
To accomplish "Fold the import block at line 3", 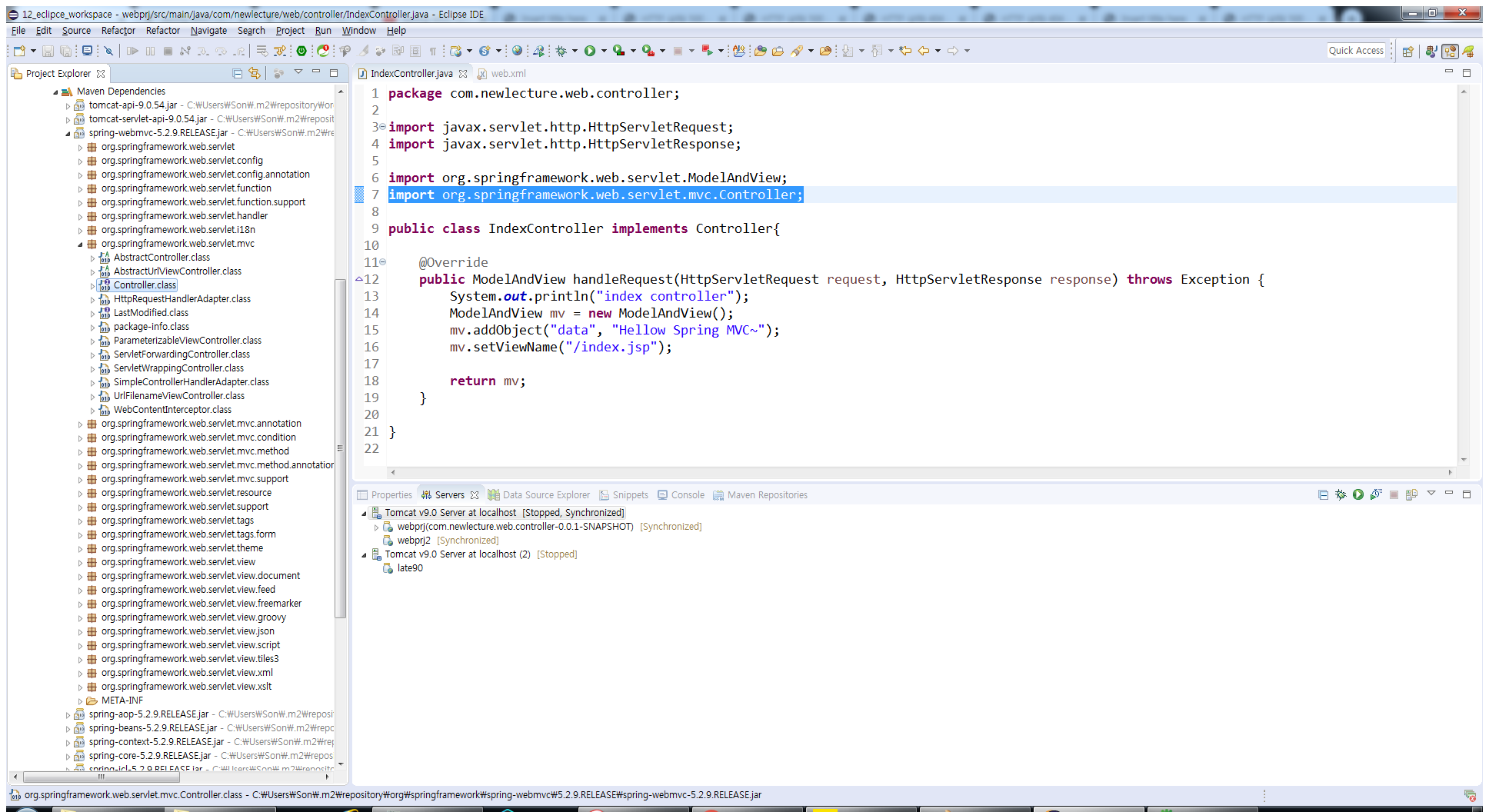I will click(382, 127).
